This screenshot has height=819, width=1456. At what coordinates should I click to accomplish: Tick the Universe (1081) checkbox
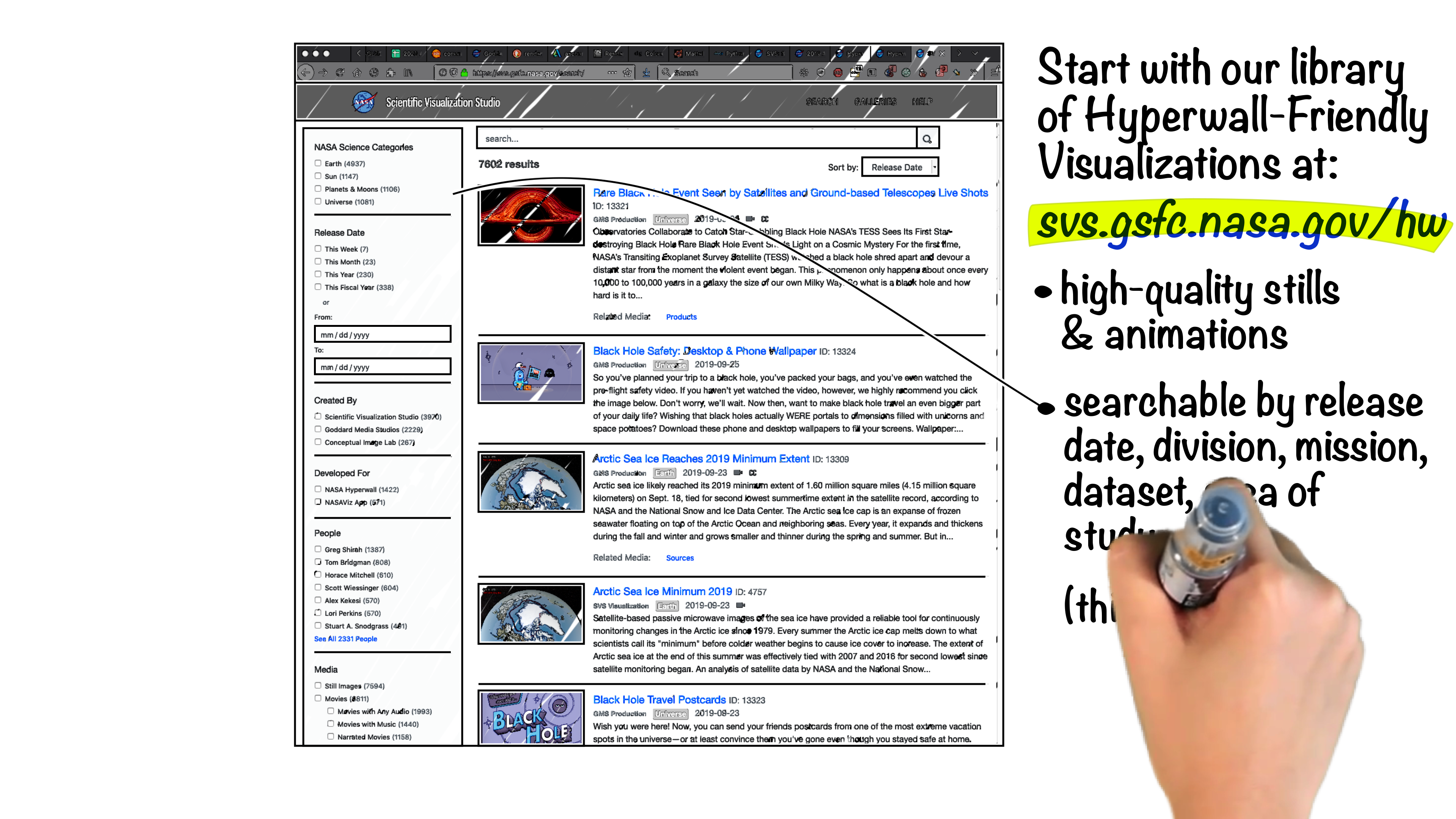click(318, 201)
